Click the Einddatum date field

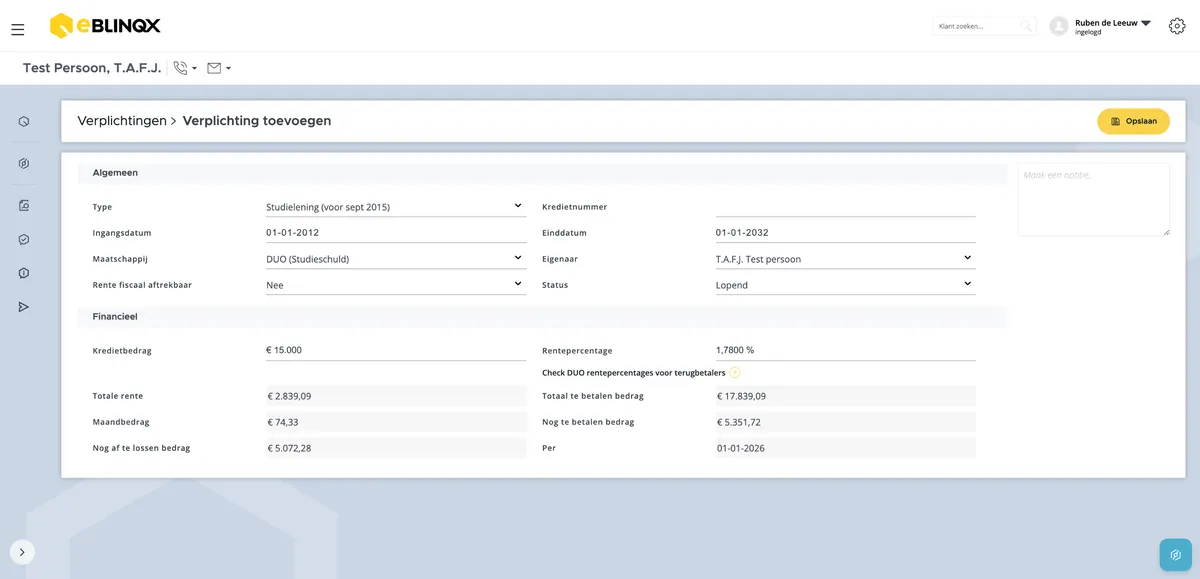coord(846,233)
